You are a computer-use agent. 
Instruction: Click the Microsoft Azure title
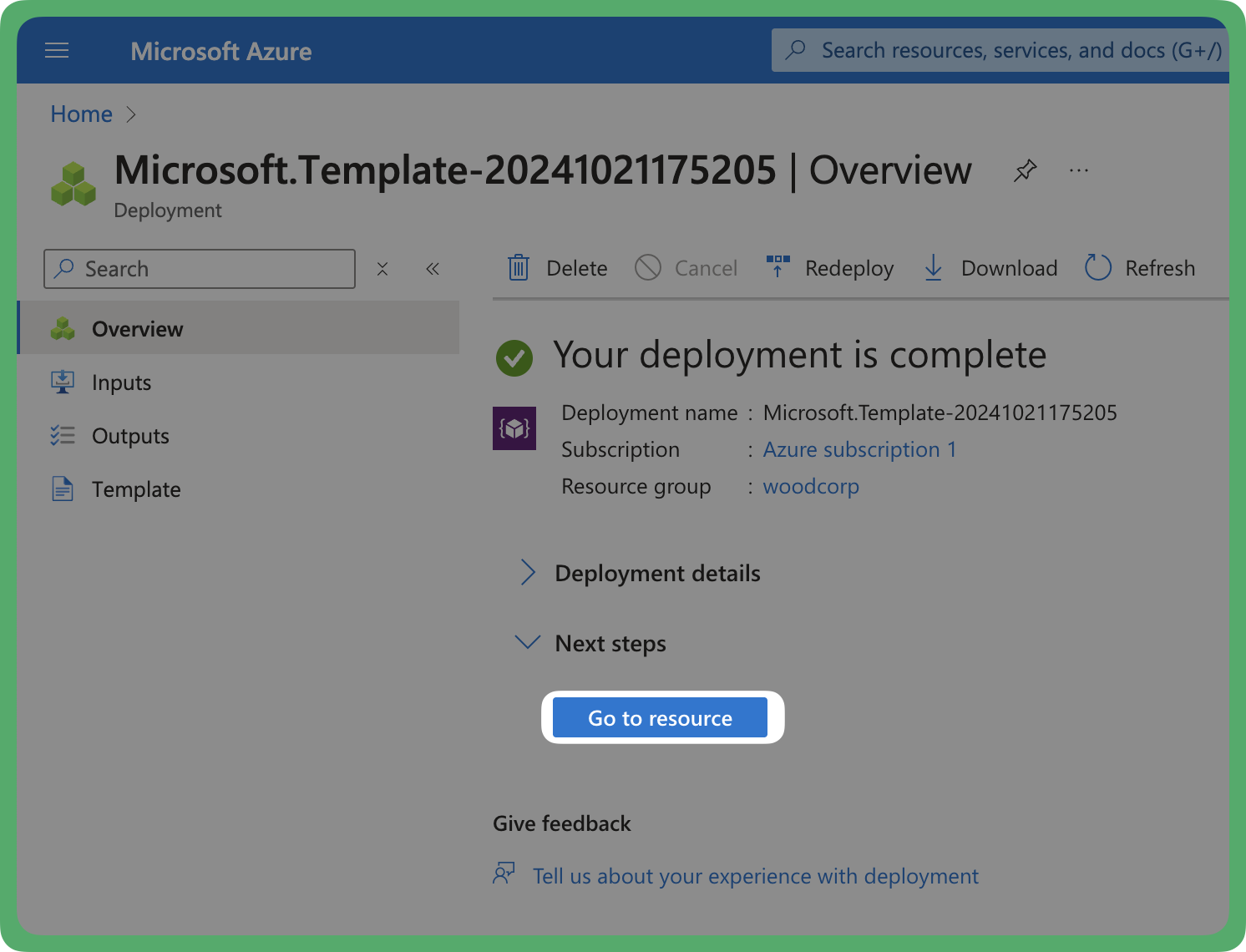pos(221,52)
